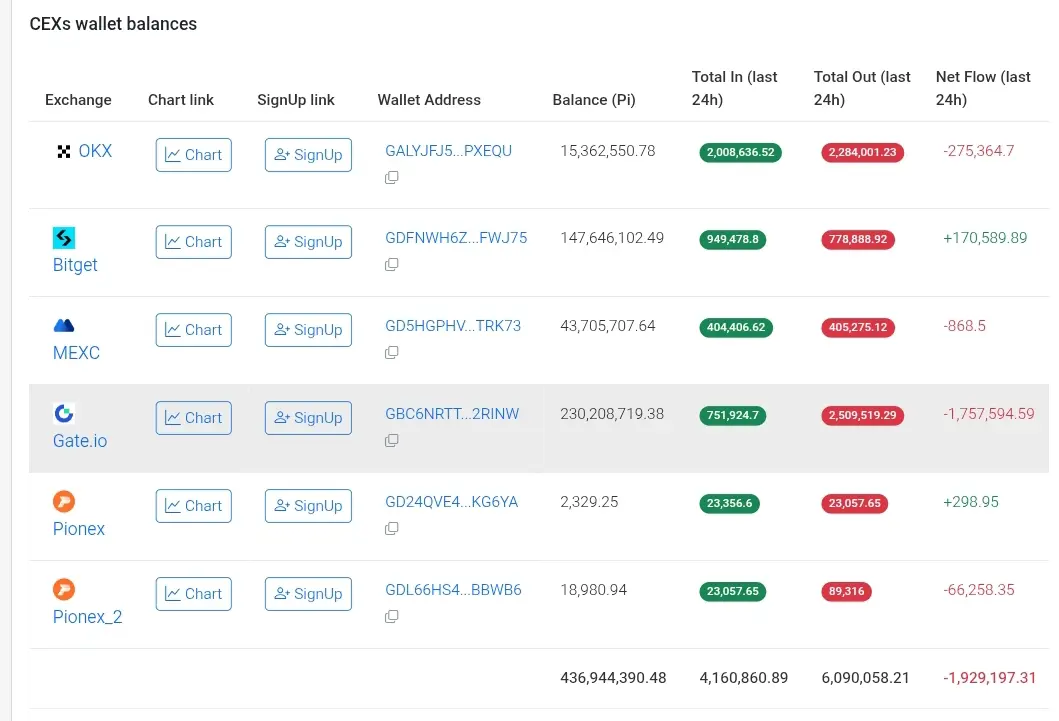Click the Gate.io exchange logo
Screen dimensions: 1059x721
coord(64,414)
